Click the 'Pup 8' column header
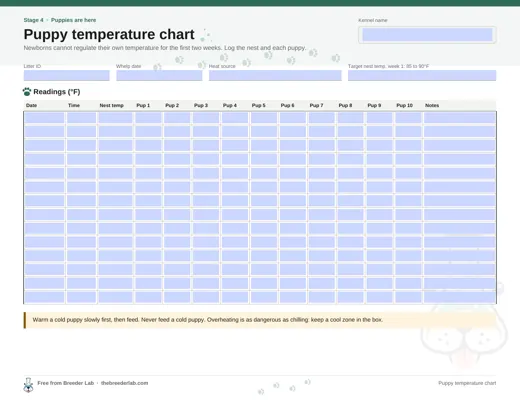Screen dimensions: 520x402 [x=345, y=105]
